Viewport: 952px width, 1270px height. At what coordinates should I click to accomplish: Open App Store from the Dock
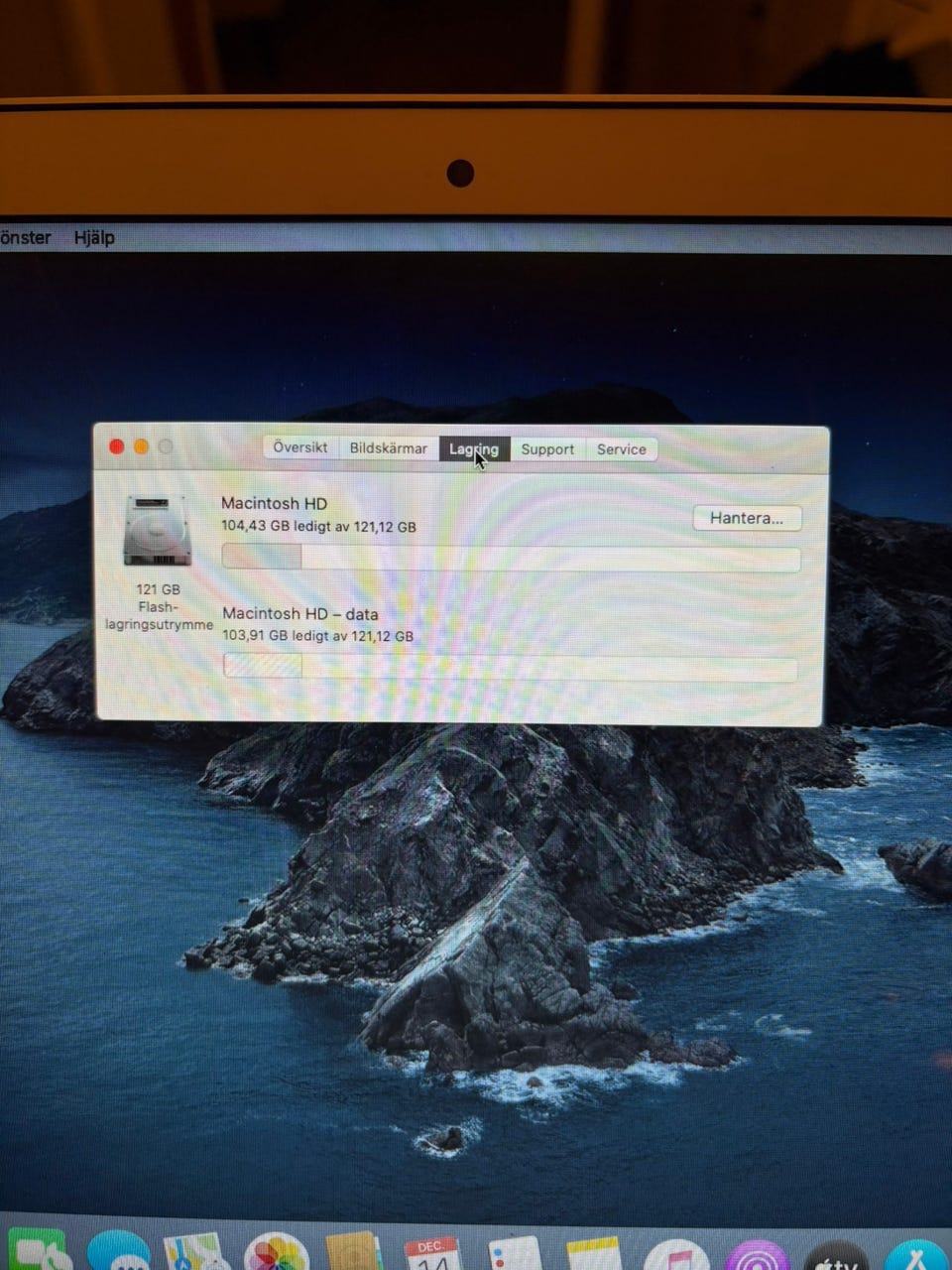(916, 1254)
